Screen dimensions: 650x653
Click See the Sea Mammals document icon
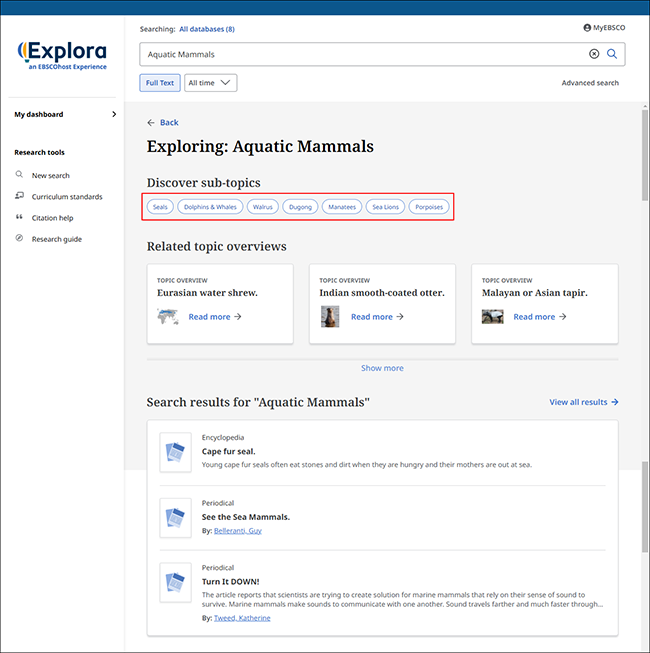point(175,518)
